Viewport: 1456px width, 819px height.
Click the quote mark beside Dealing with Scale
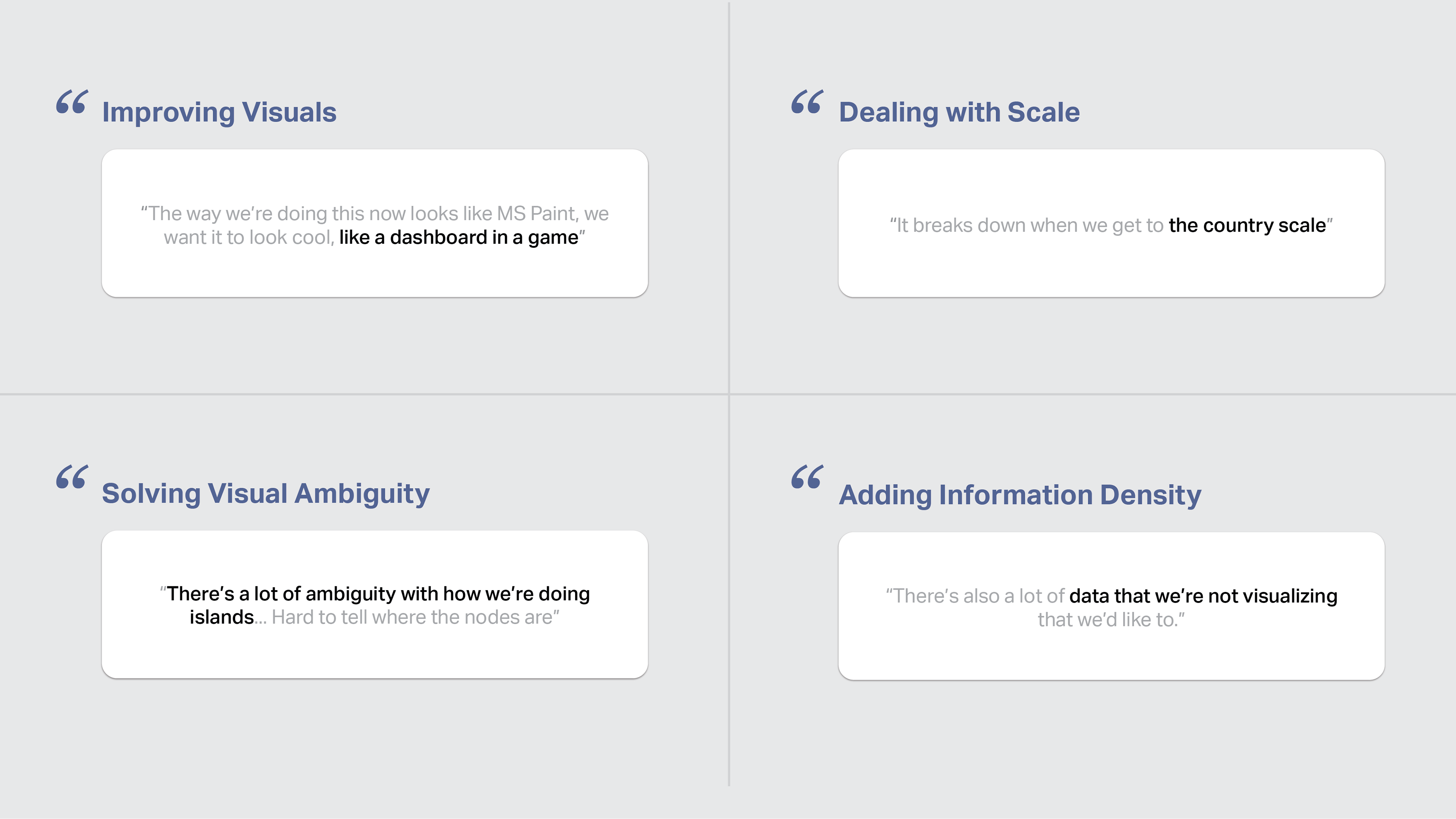[807, 102]
